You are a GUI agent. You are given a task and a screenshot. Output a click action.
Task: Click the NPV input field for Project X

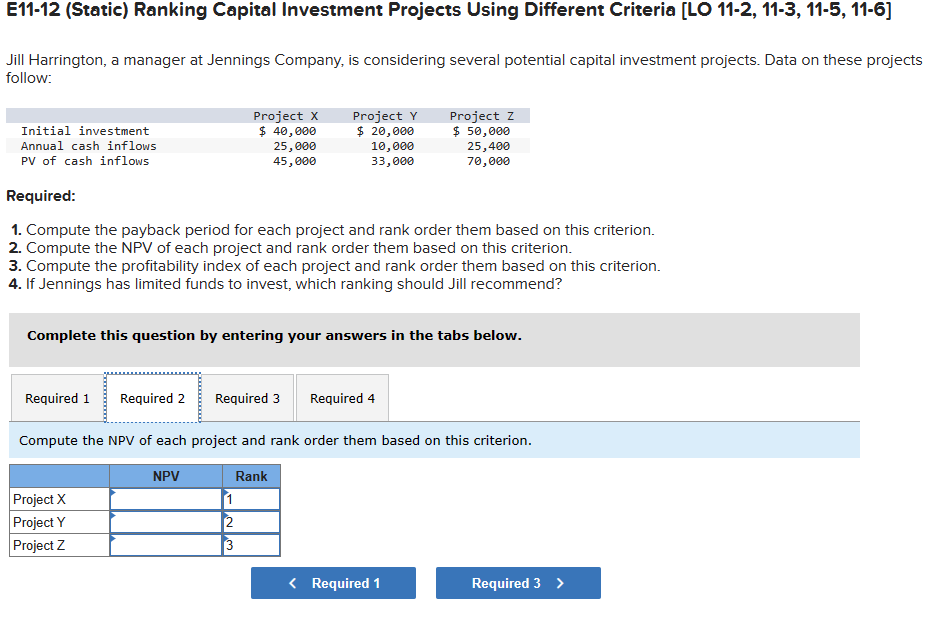[167, 499]
